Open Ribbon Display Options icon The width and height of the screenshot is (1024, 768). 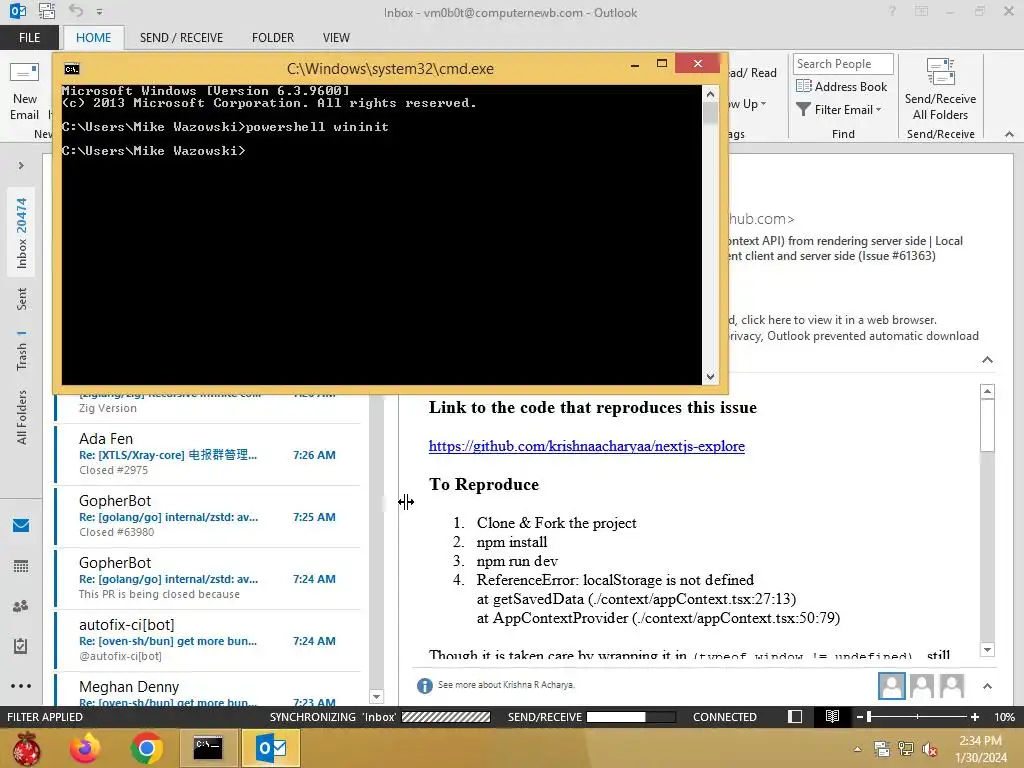tap(921, 11)
